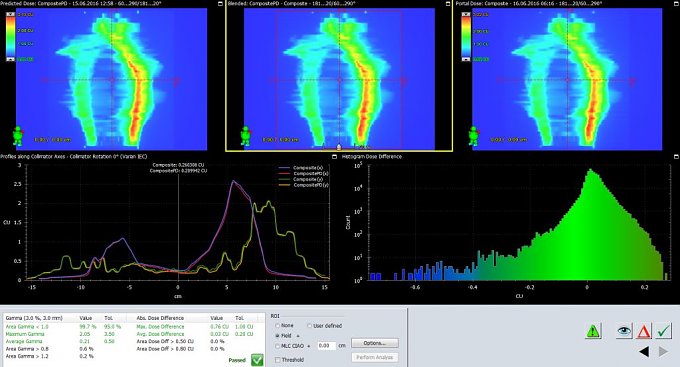
Task: Click the Average Gamma row label
Action: click(24, 341)
